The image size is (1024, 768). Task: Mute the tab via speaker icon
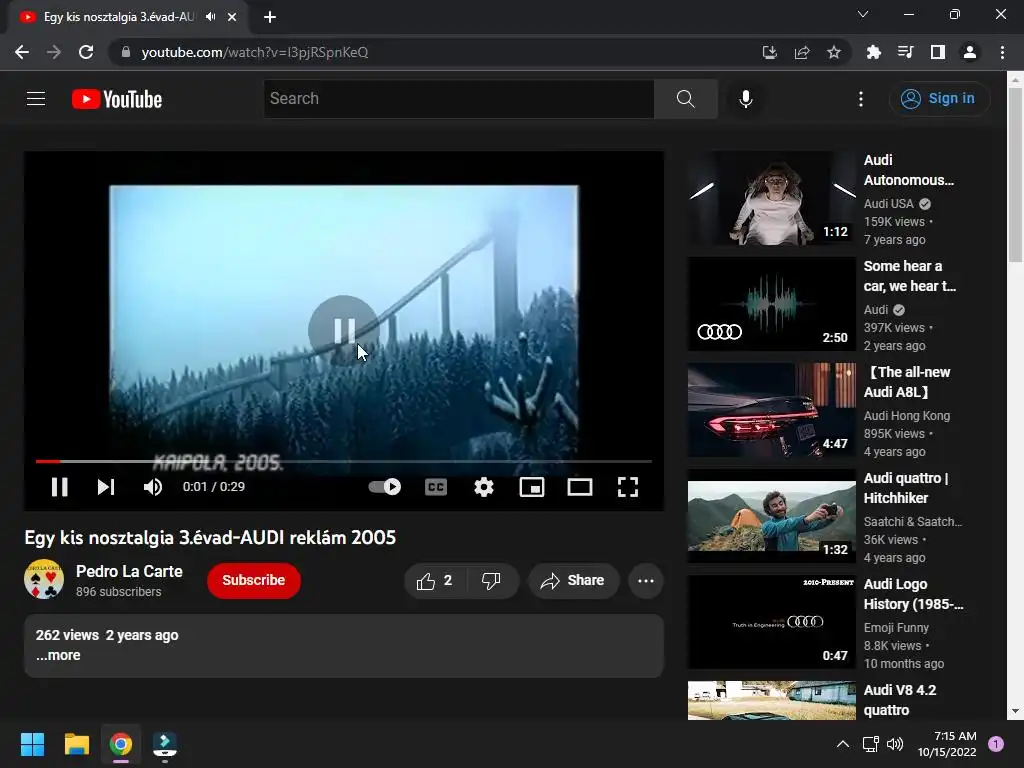210,17
